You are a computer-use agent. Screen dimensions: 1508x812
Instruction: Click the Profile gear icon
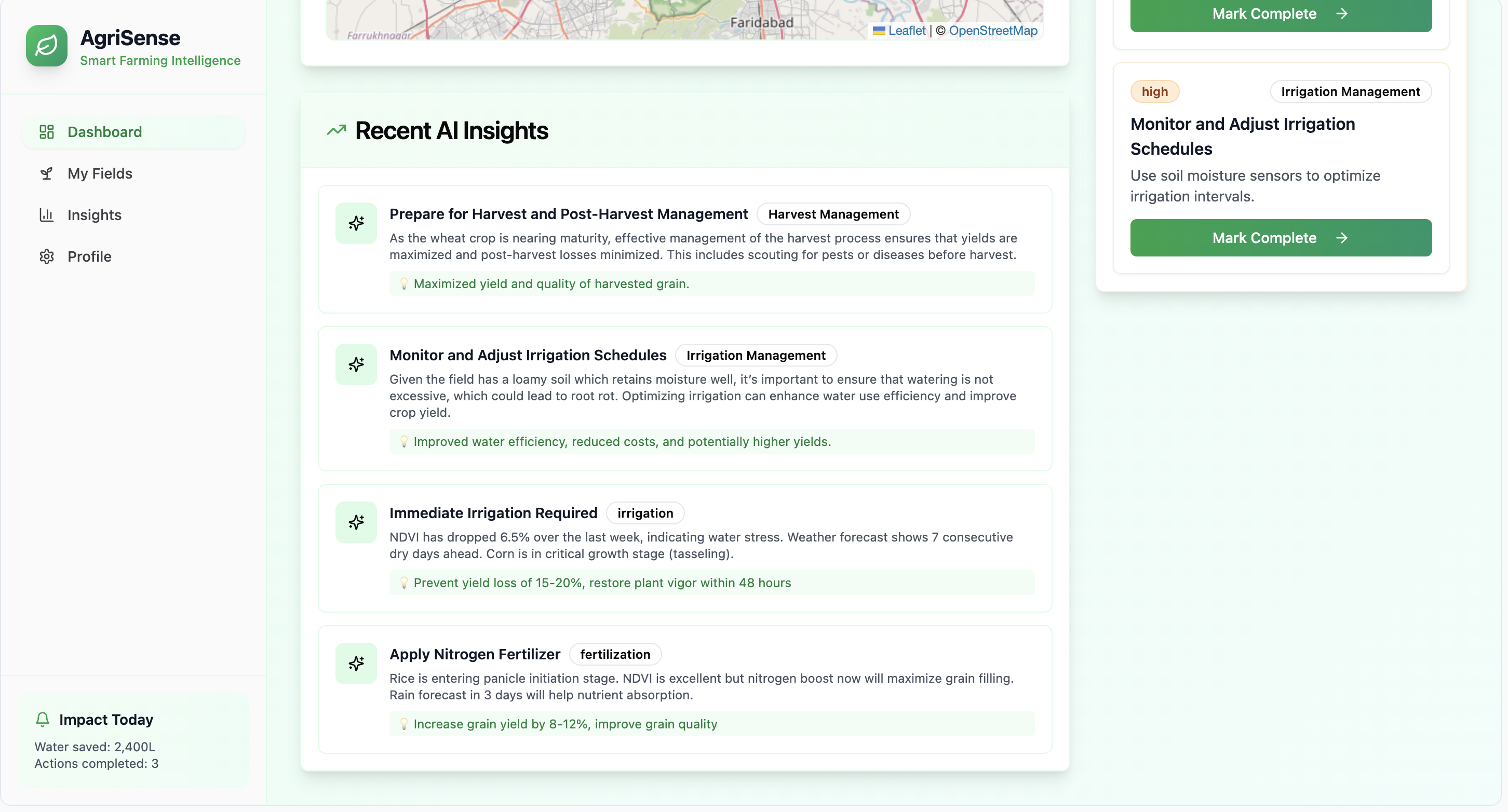pyautogui.click(x=46, y=256)
